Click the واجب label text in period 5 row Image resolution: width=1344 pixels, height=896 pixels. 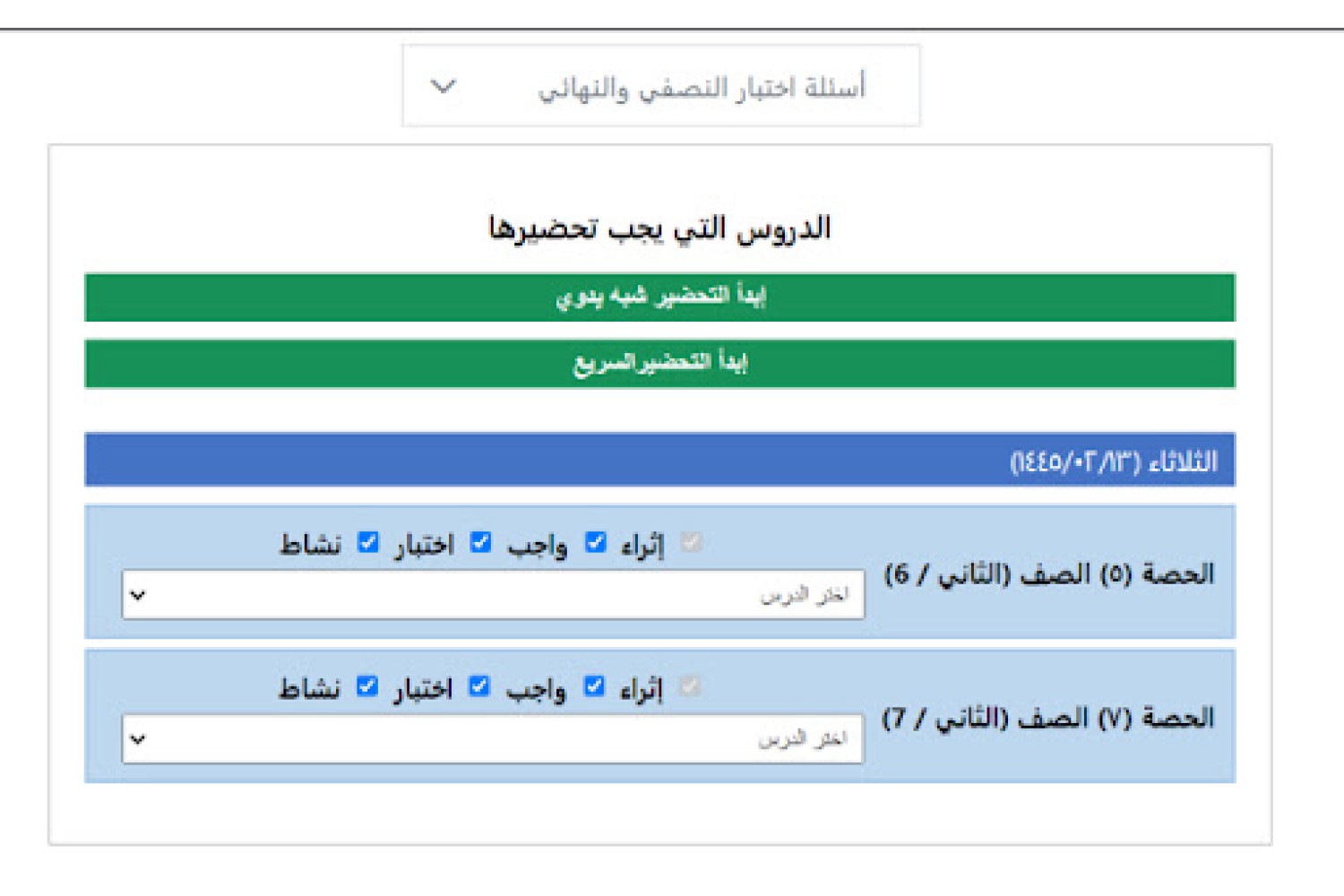coord(536,544)
